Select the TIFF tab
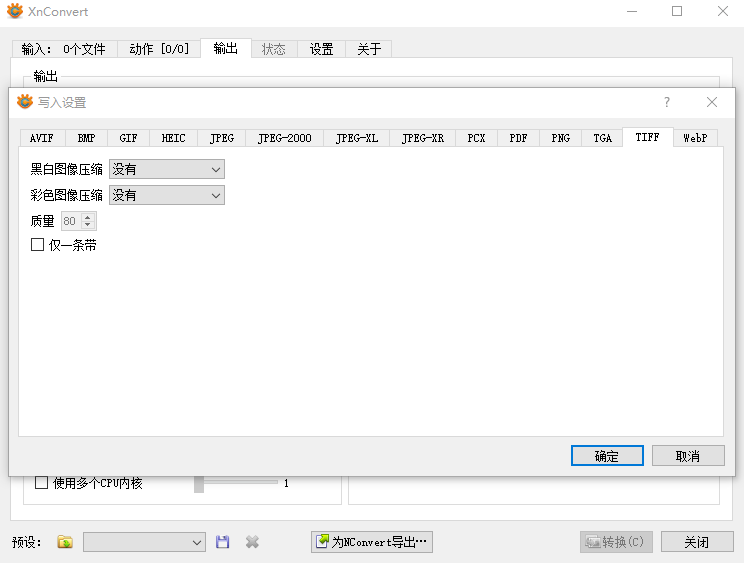744x563 pixels. tap(648, 137)
